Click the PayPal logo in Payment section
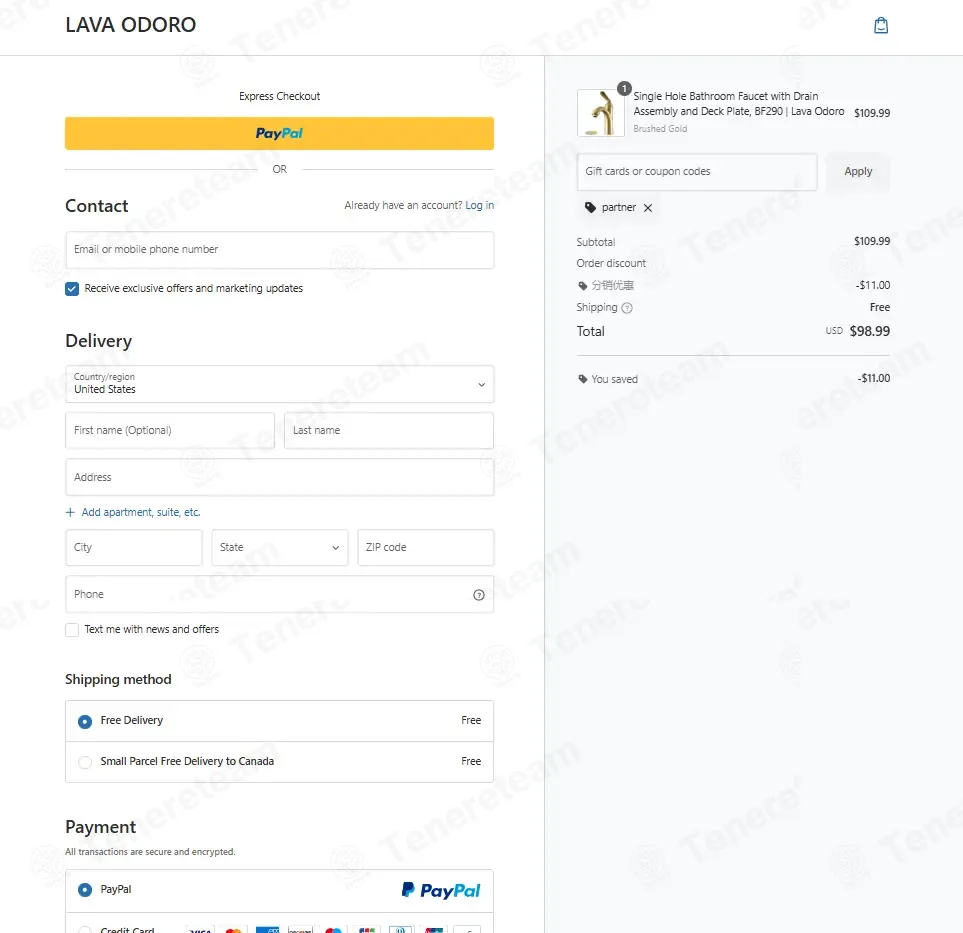This screenshot has width=963, height=933. (x=441, y=890)
